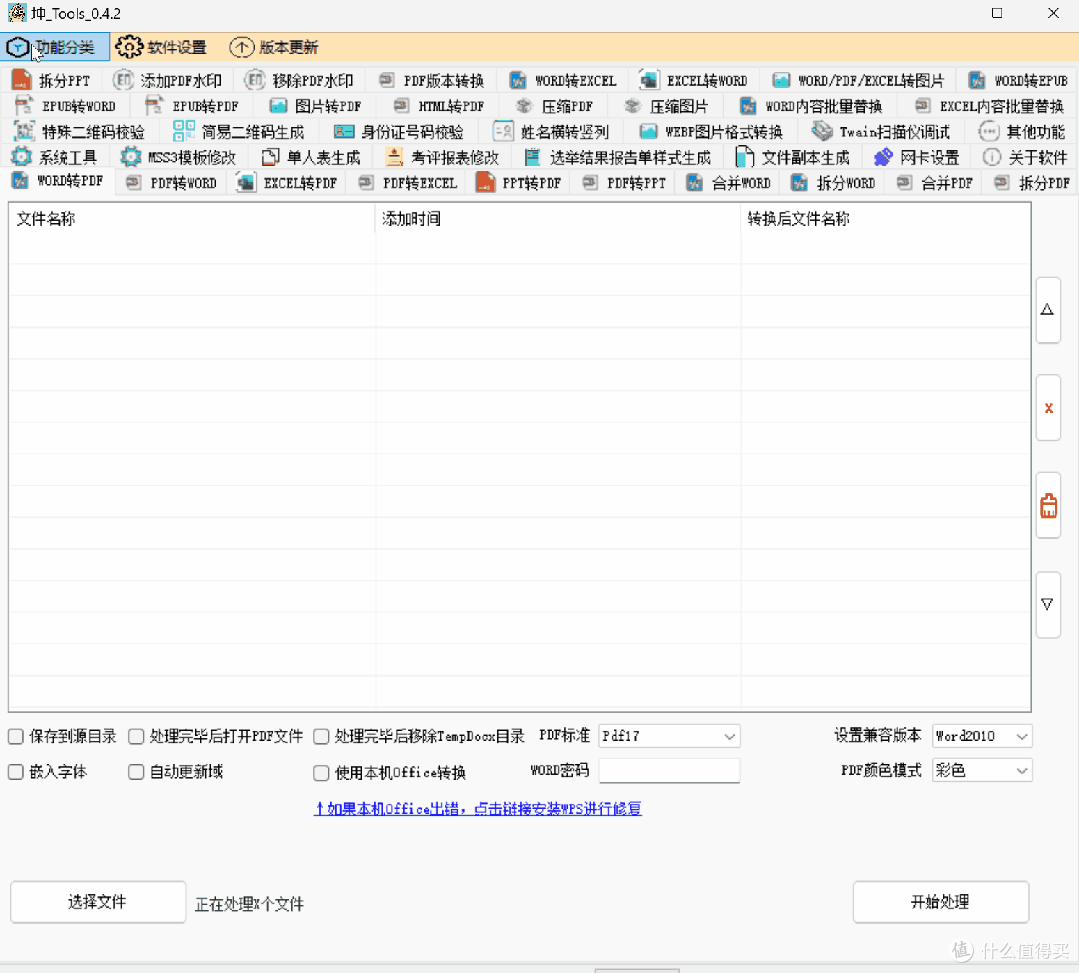Toggle 处理完毕后移除TempDocx目录 checkbox
1079x973 pixels.
pyautogui.click(x=321, y=736)
